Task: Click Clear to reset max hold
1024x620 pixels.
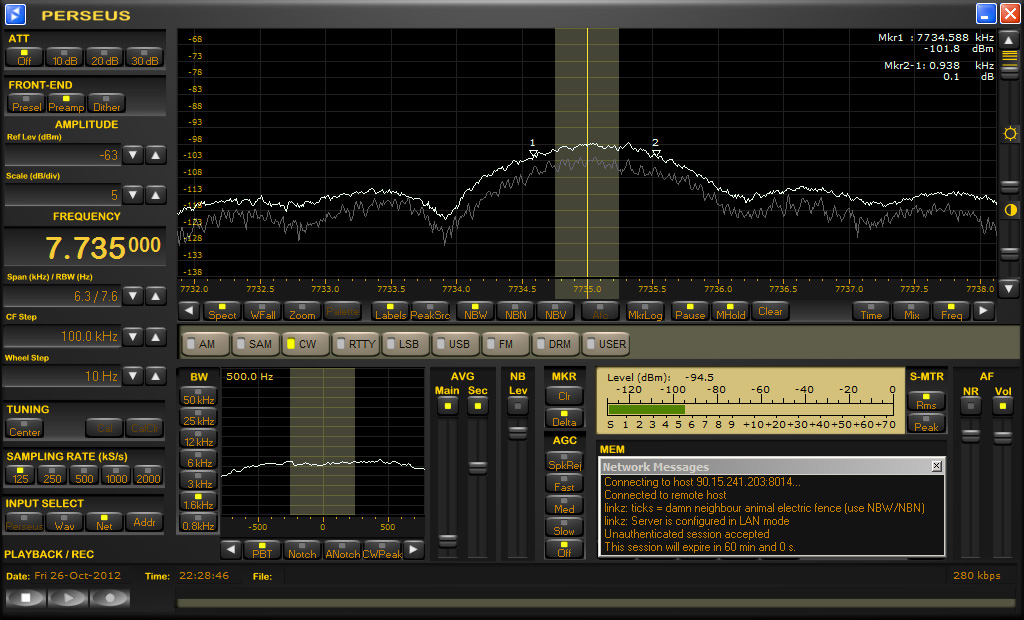Action: 771,311
